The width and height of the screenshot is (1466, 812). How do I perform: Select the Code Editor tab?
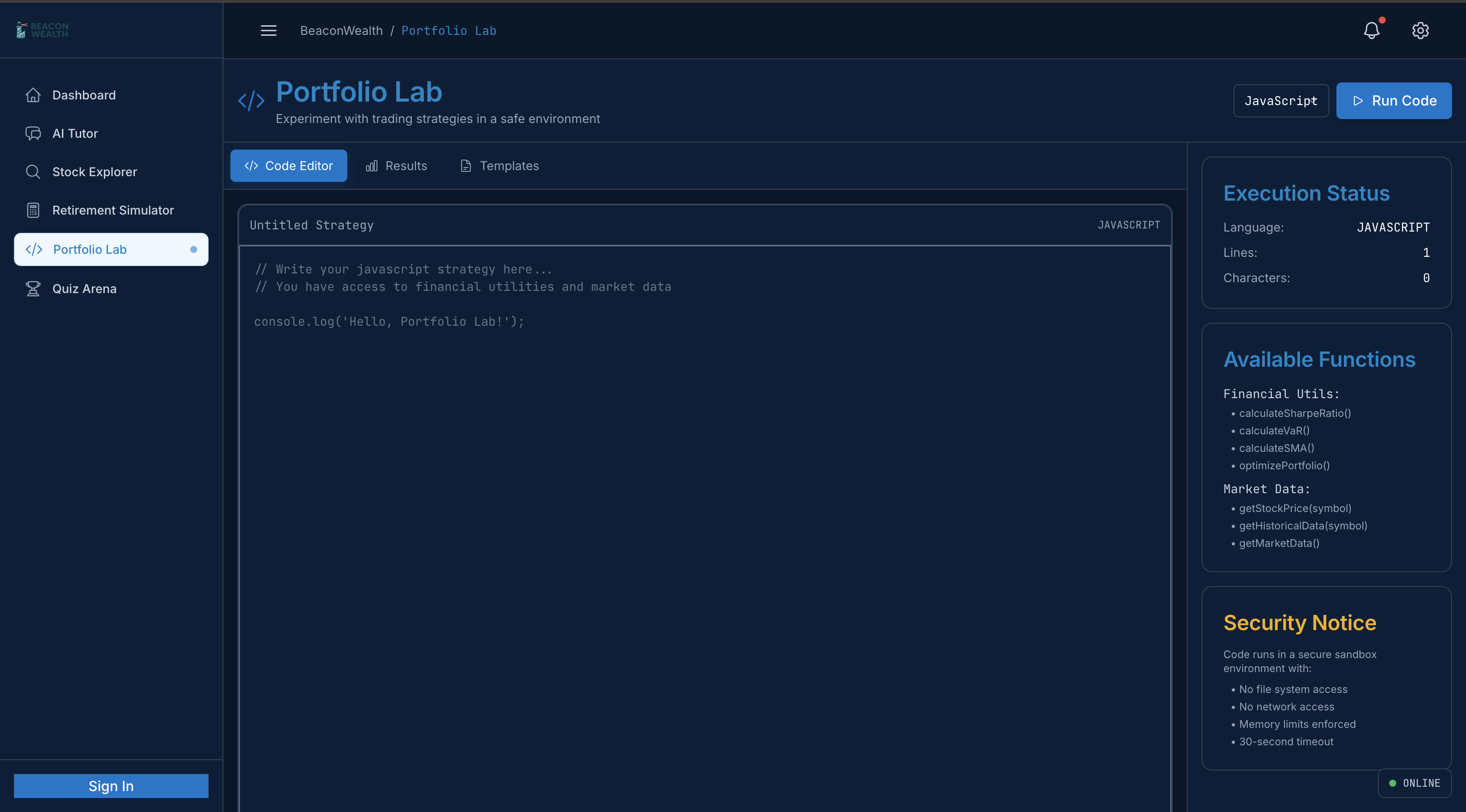(288, 166)
